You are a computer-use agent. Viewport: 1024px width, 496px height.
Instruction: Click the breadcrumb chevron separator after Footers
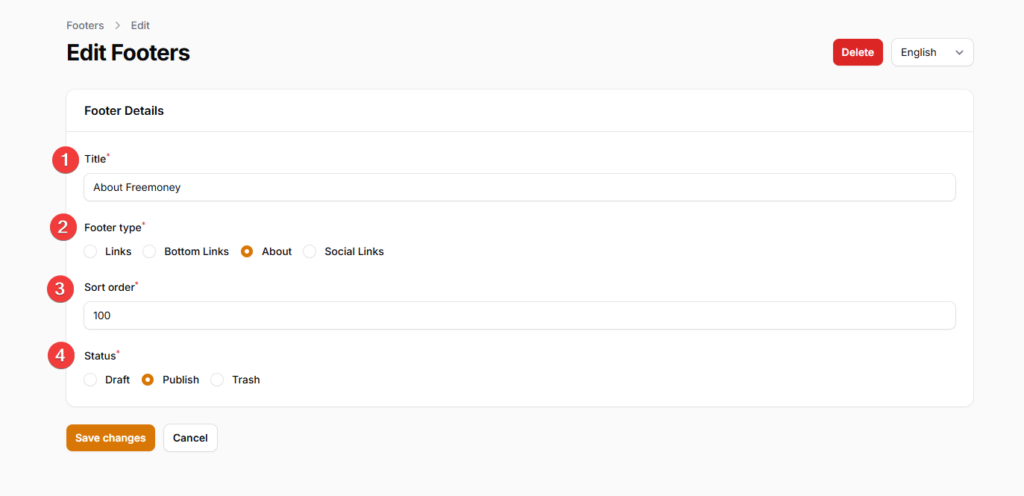(118, 26)
